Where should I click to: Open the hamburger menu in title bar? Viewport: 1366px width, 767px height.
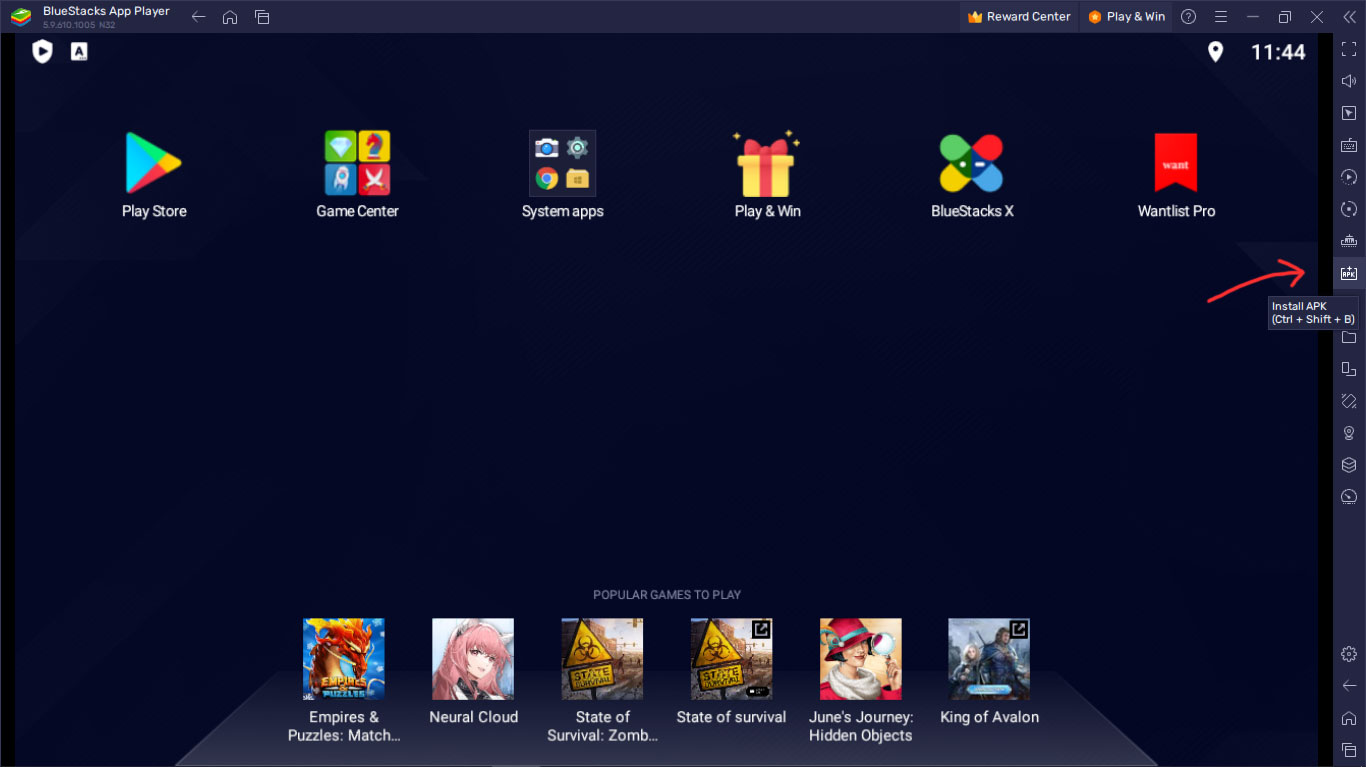point(1220,17)
